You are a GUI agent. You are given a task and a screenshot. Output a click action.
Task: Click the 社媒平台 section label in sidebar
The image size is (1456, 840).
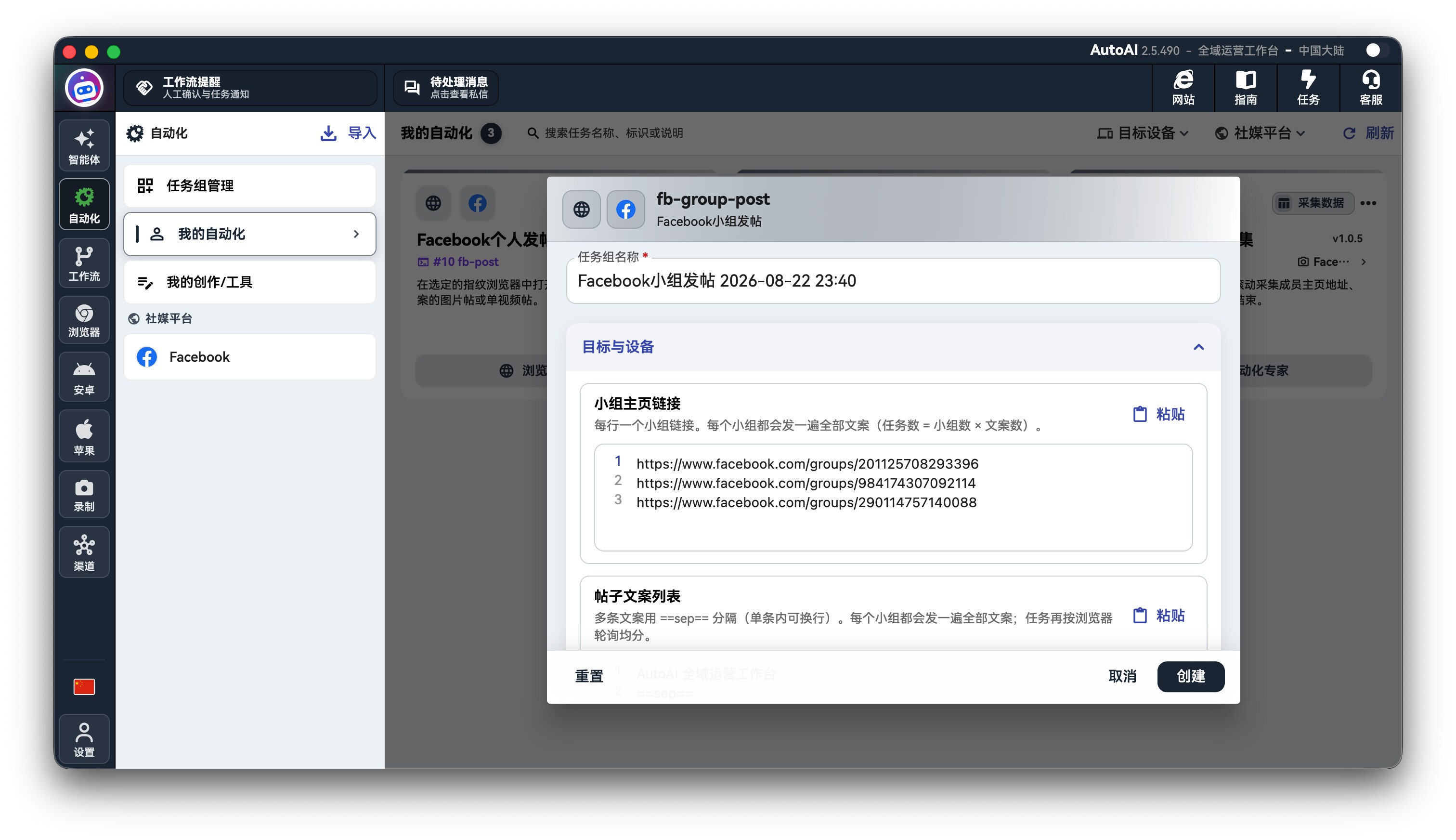tap(169, 318)
